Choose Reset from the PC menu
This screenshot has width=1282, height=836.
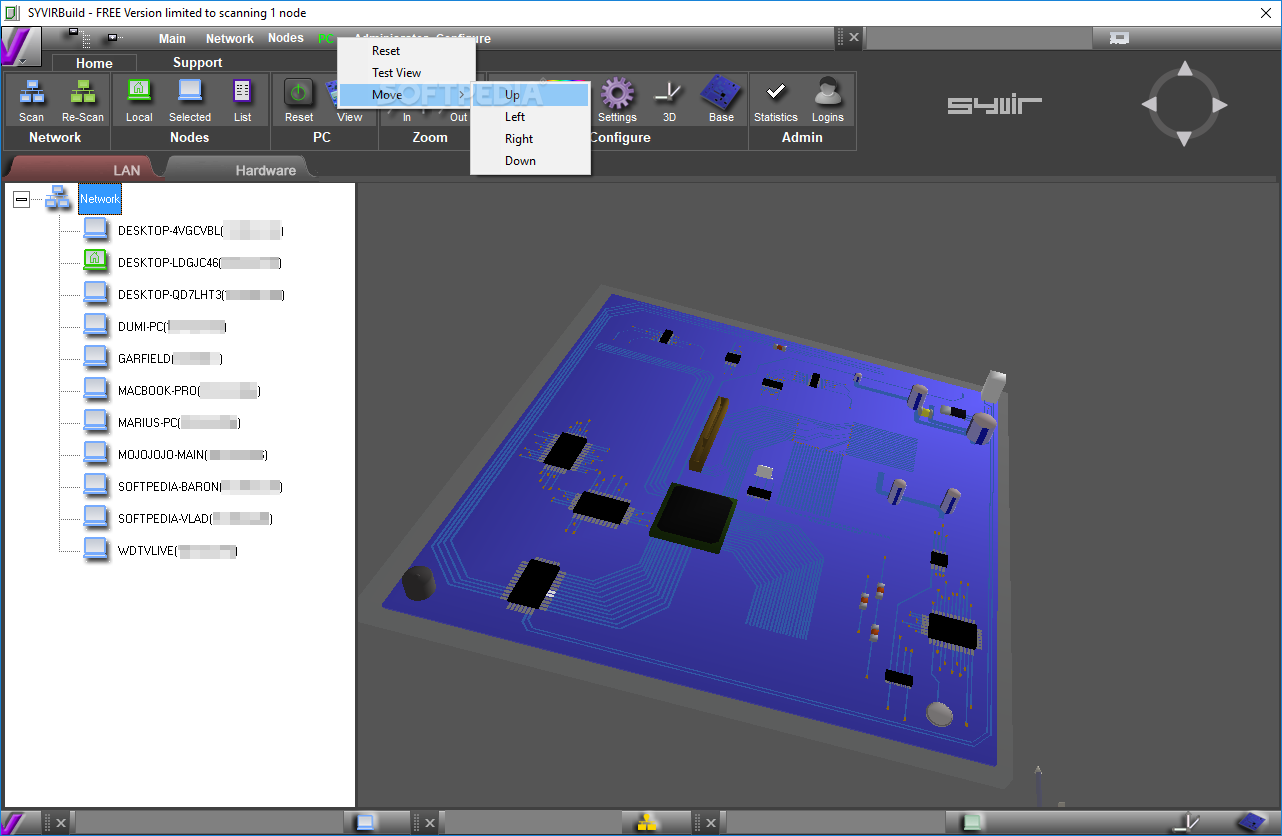click(386, 51)
